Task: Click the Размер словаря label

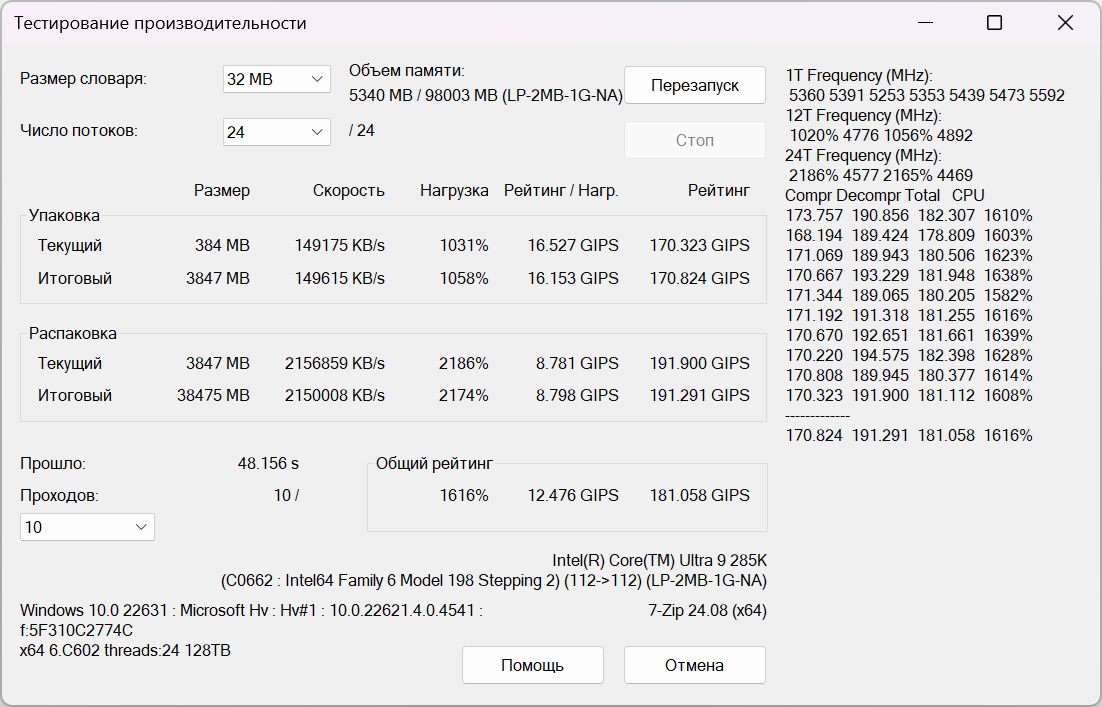Action: [83, 79]
